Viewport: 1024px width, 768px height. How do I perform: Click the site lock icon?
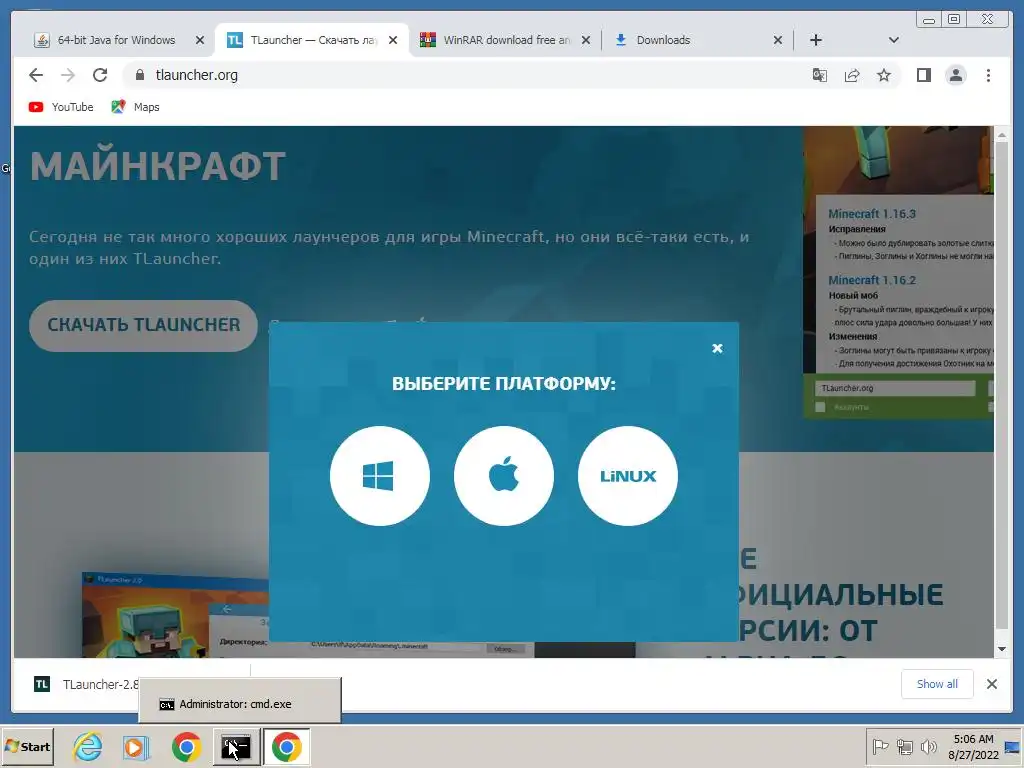click(139, 75)
